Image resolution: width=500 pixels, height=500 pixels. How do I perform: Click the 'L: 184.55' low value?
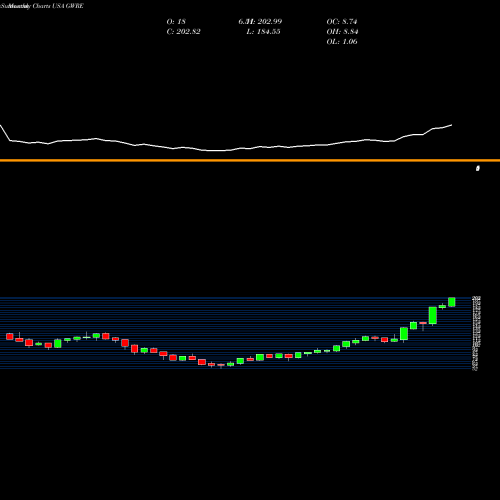coord(263,32)
